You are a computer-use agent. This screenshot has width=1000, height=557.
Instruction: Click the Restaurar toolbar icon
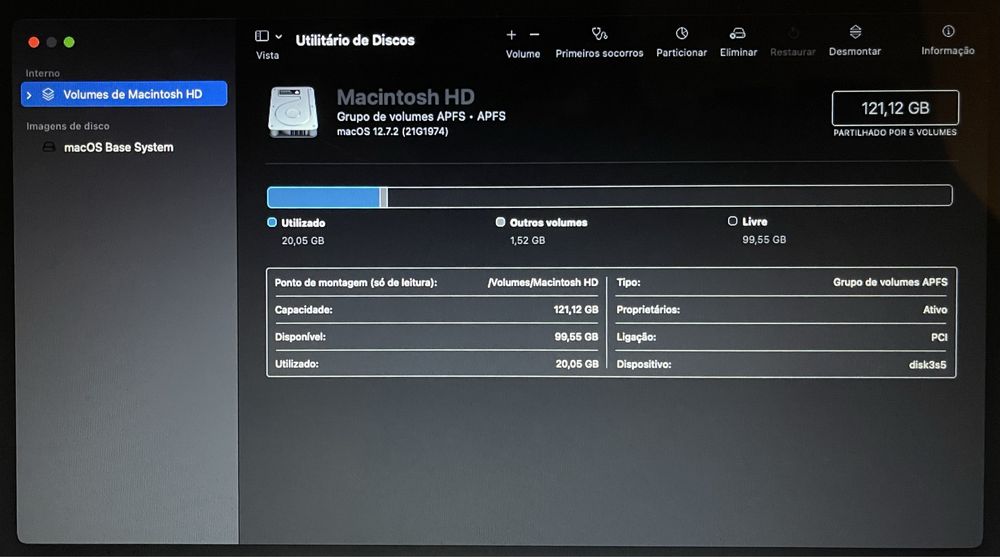(793, 33)
